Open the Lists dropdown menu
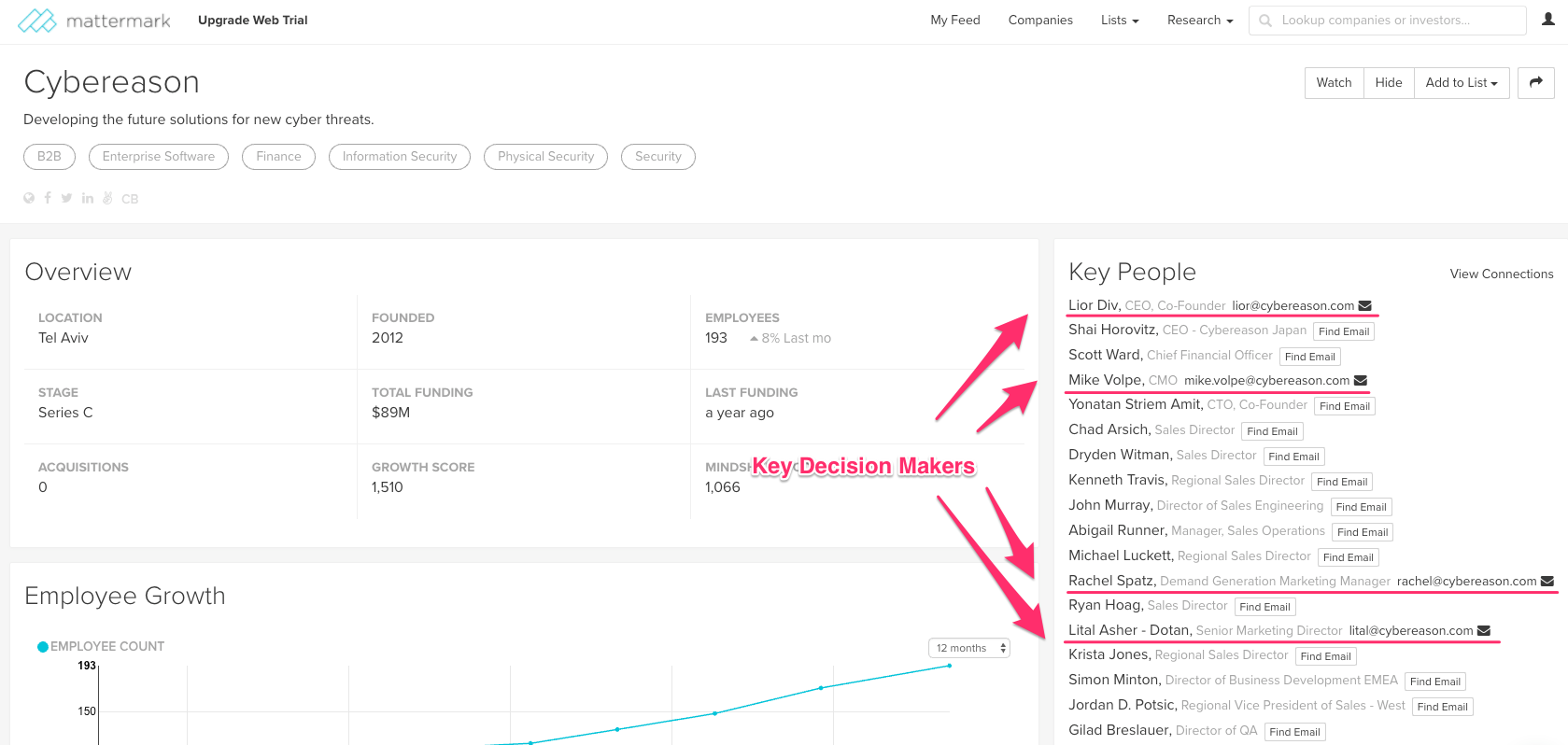1568x745 pixels. pos(1120,20)
